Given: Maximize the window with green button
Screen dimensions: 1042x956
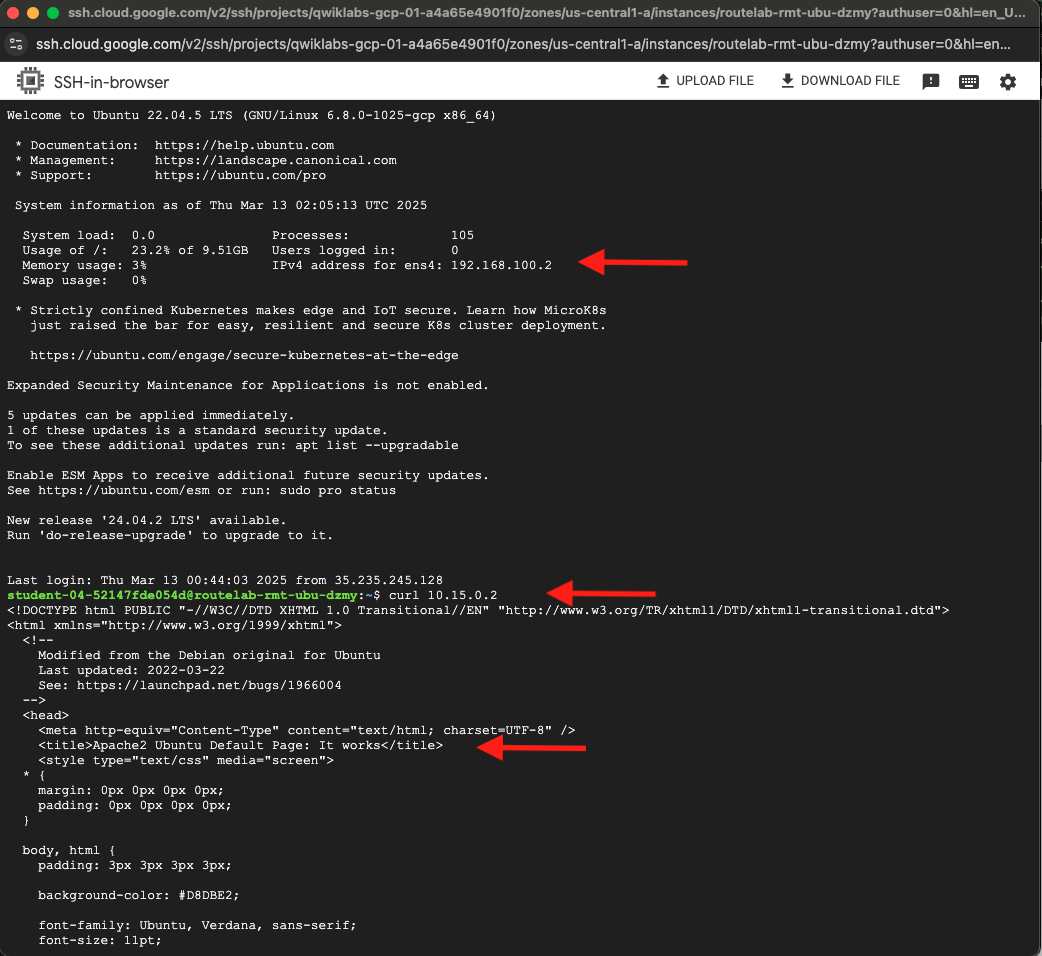Looking at the screenshot, I should [52, 13].
